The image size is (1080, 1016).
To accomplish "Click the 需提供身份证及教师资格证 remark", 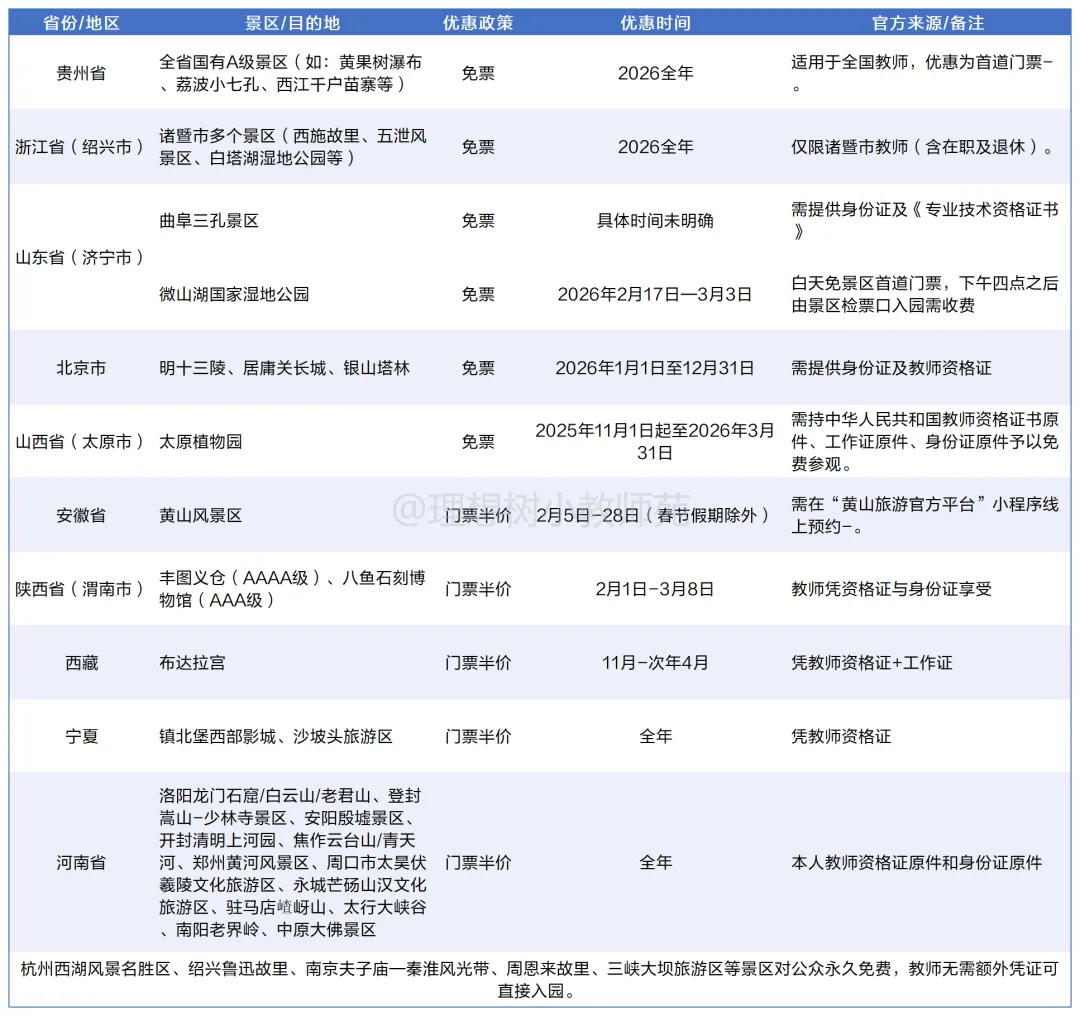I will [x=891, y=368].
